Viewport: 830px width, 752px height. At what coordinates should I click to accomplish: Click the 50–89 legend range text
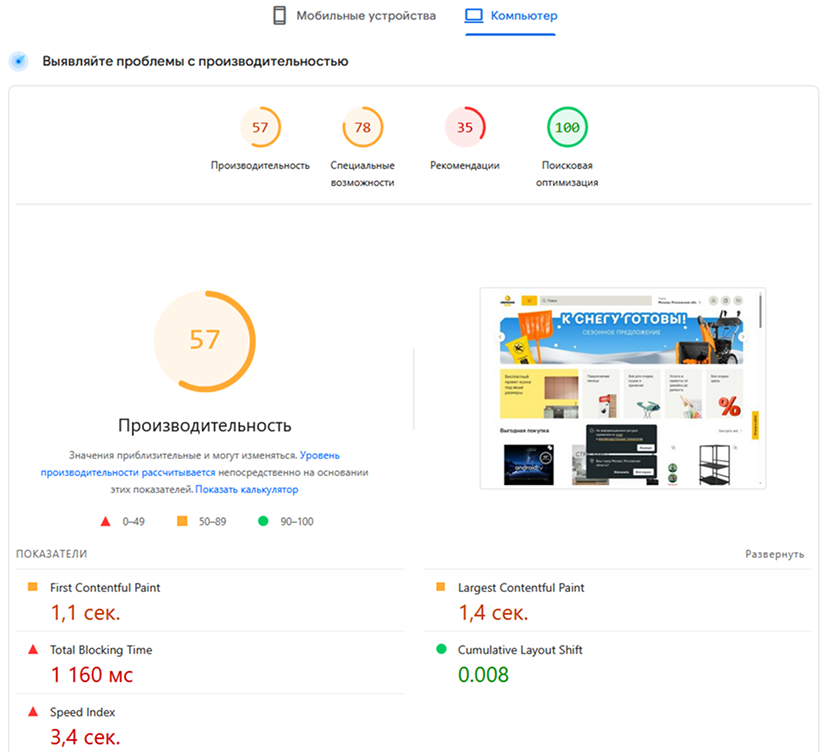(212, 522)
